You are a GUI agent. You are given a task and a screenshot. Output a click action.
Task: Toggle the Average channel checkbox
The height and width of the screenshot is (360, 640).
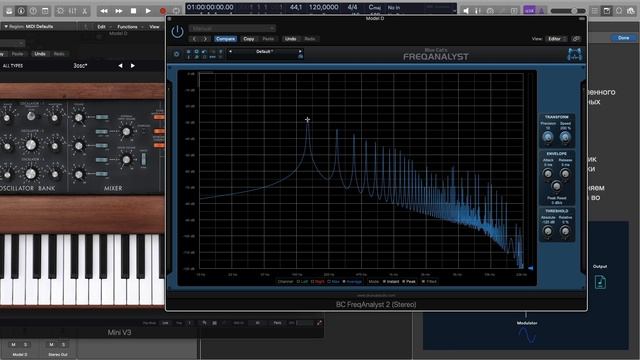[344, 282]
